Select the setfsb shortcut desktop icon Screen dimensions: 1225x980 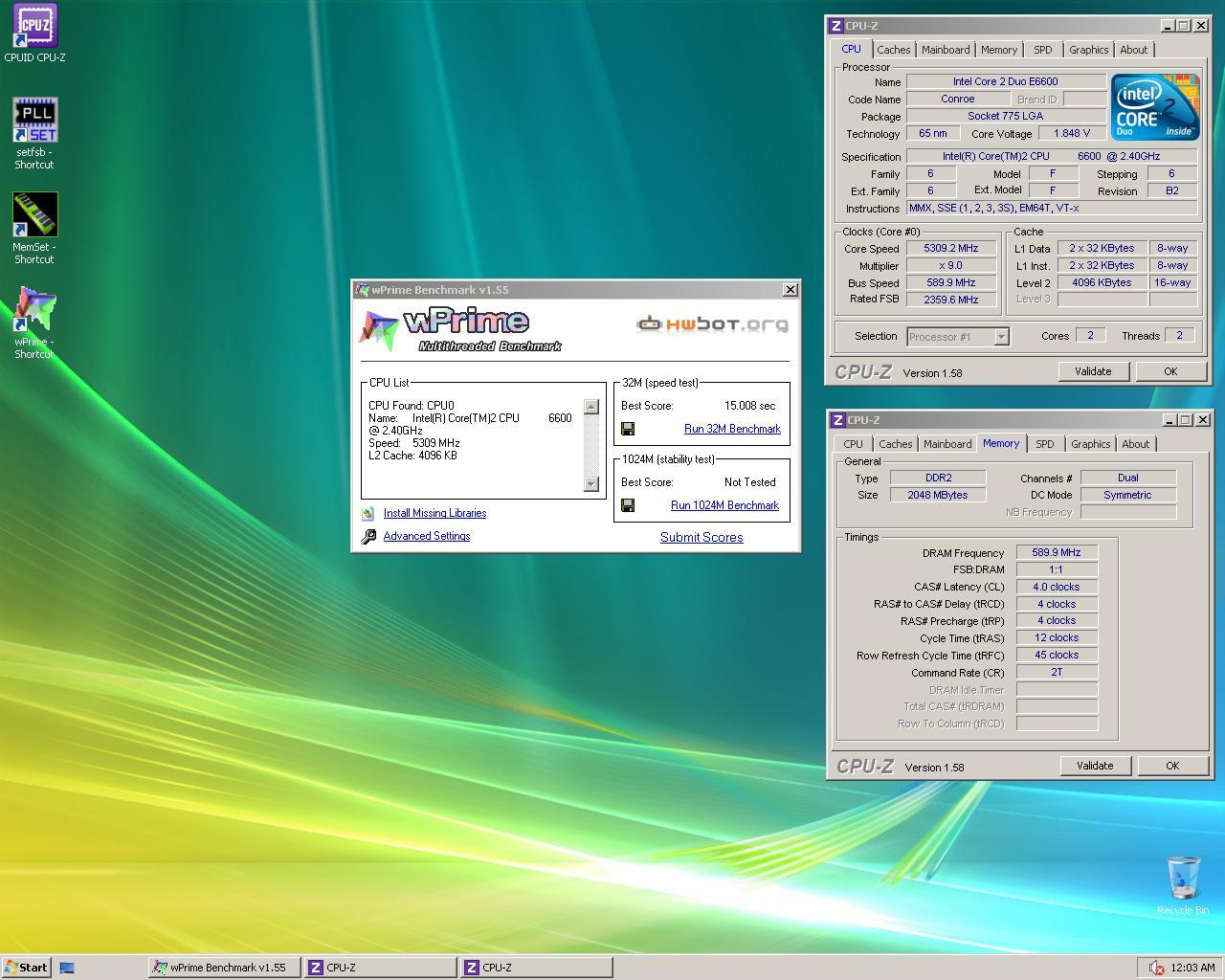click(x=34, y=120)
